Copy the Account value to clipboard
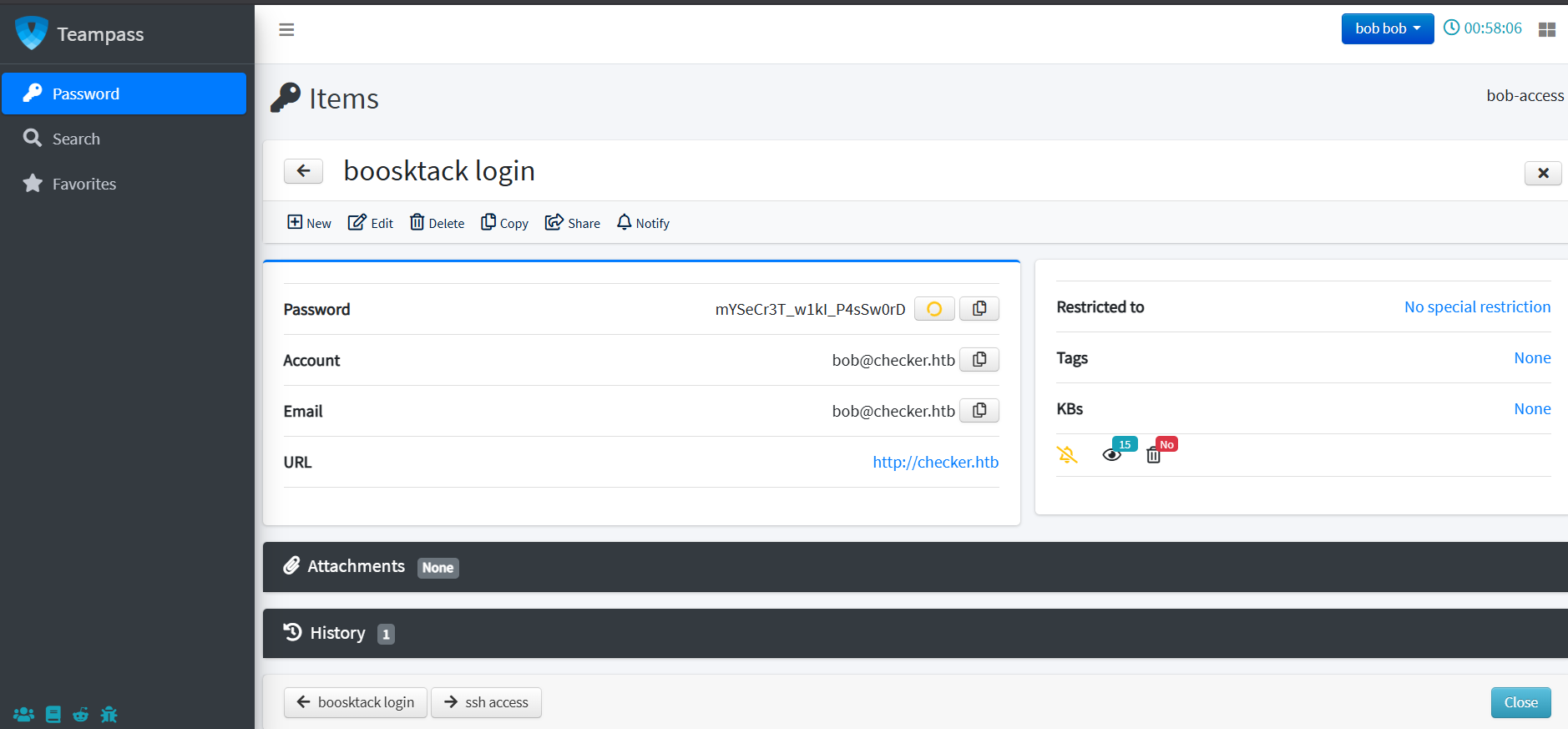This screenshot has height=729, width=1568. point(979,360)
